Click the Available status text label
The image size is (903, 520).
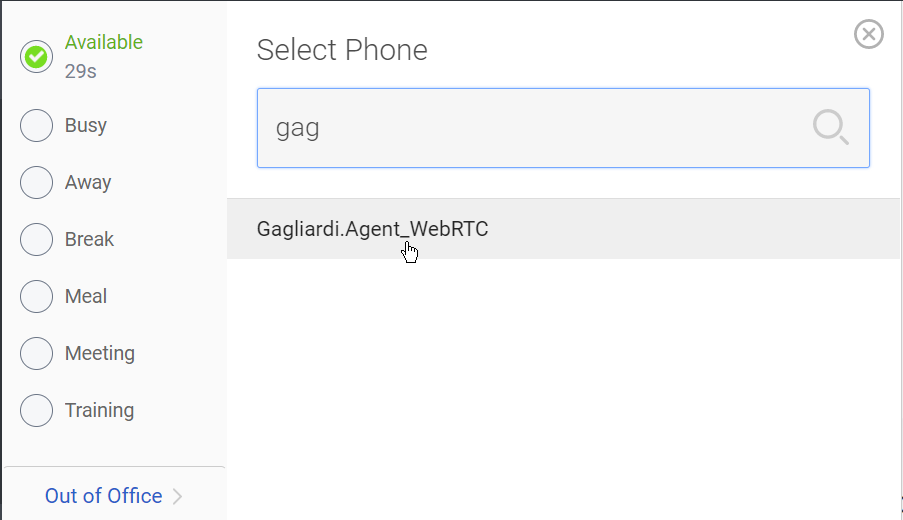tap(104, 42)
